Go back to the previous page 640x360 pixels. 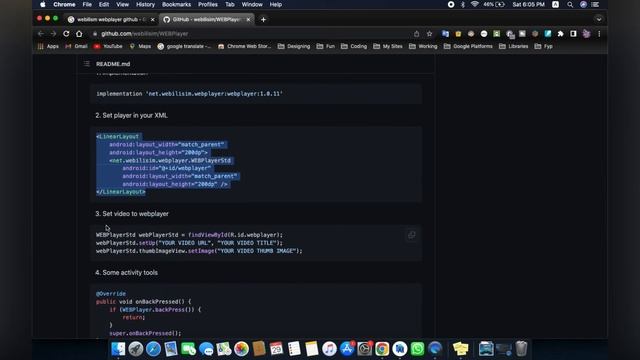click(40, 34)
